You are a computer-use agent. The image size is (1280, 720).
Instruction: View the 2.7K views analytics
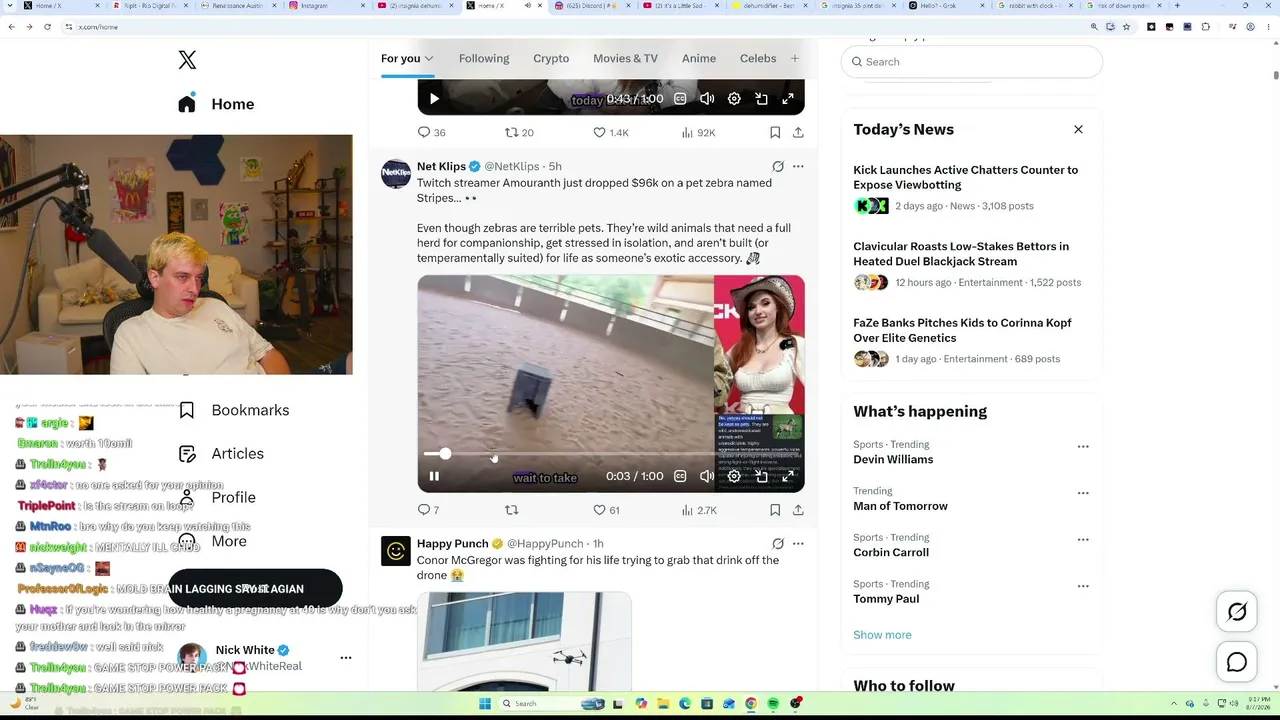click(698, 510)
